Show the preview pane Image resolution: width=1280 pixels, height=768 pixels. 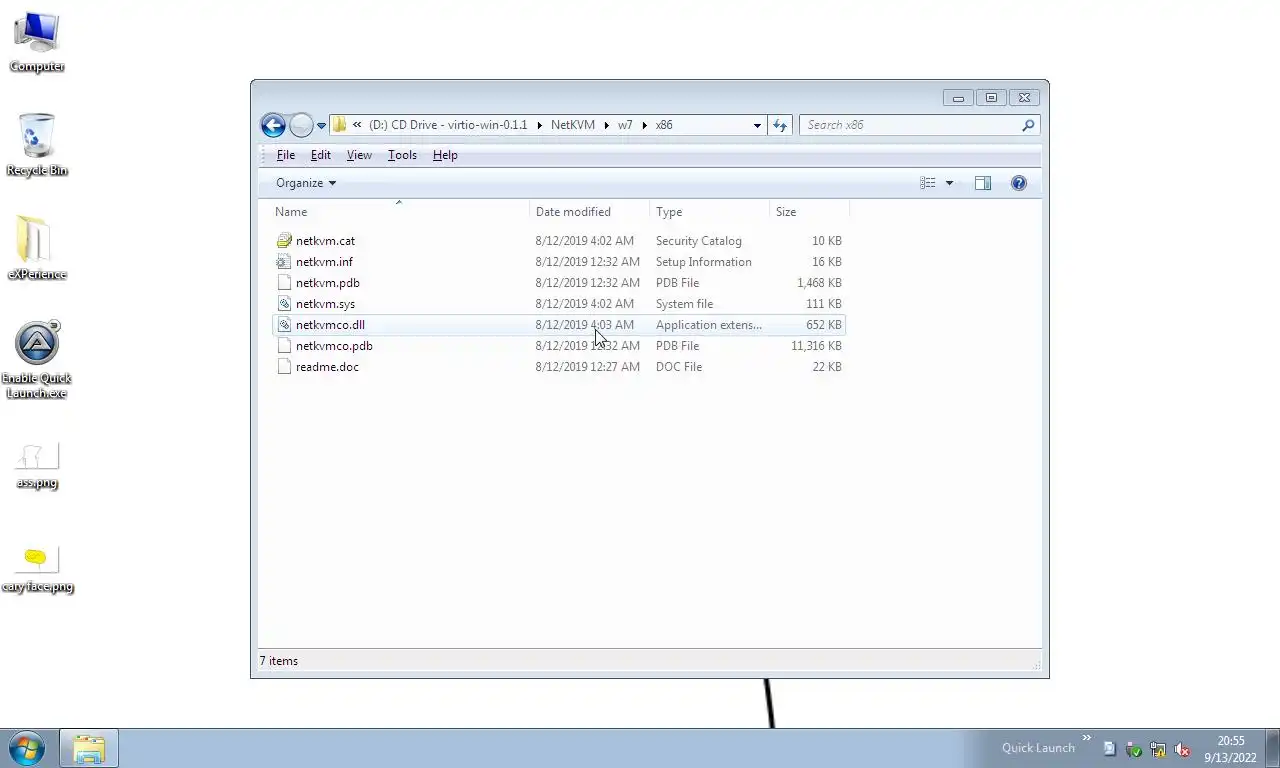pyautogui.click(x=983, y=183)
